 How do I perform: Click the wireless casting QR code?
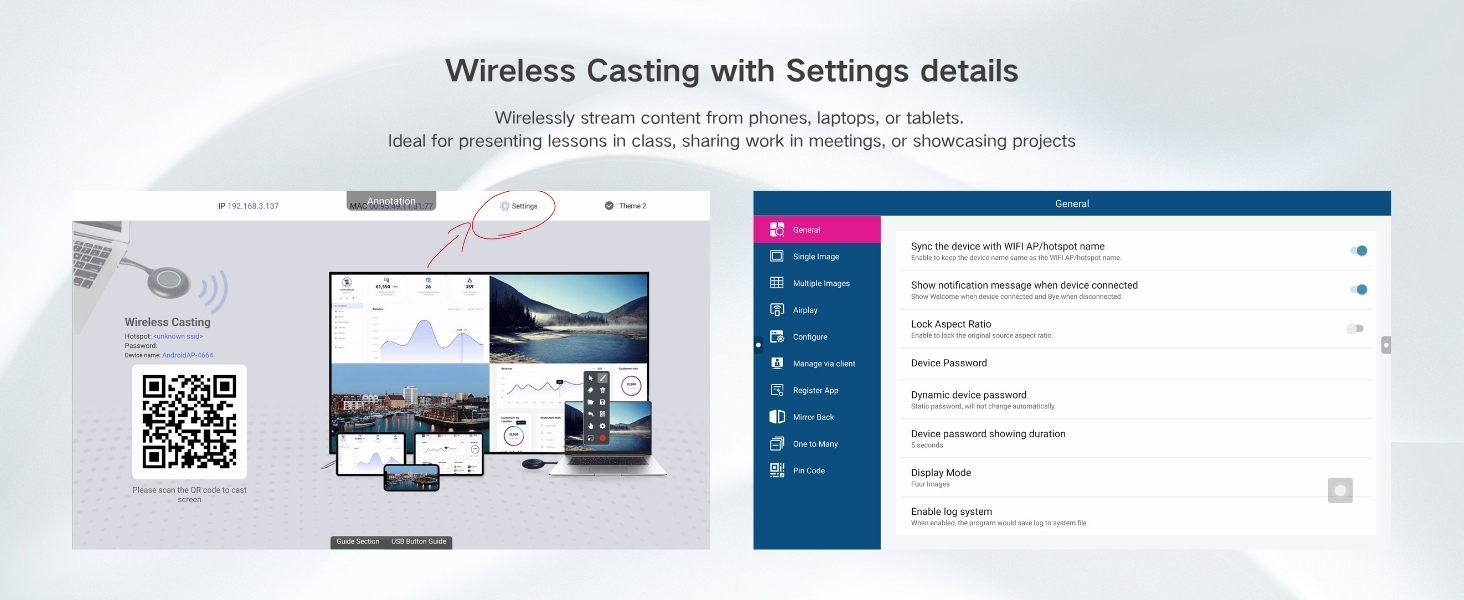coord(189,421)
